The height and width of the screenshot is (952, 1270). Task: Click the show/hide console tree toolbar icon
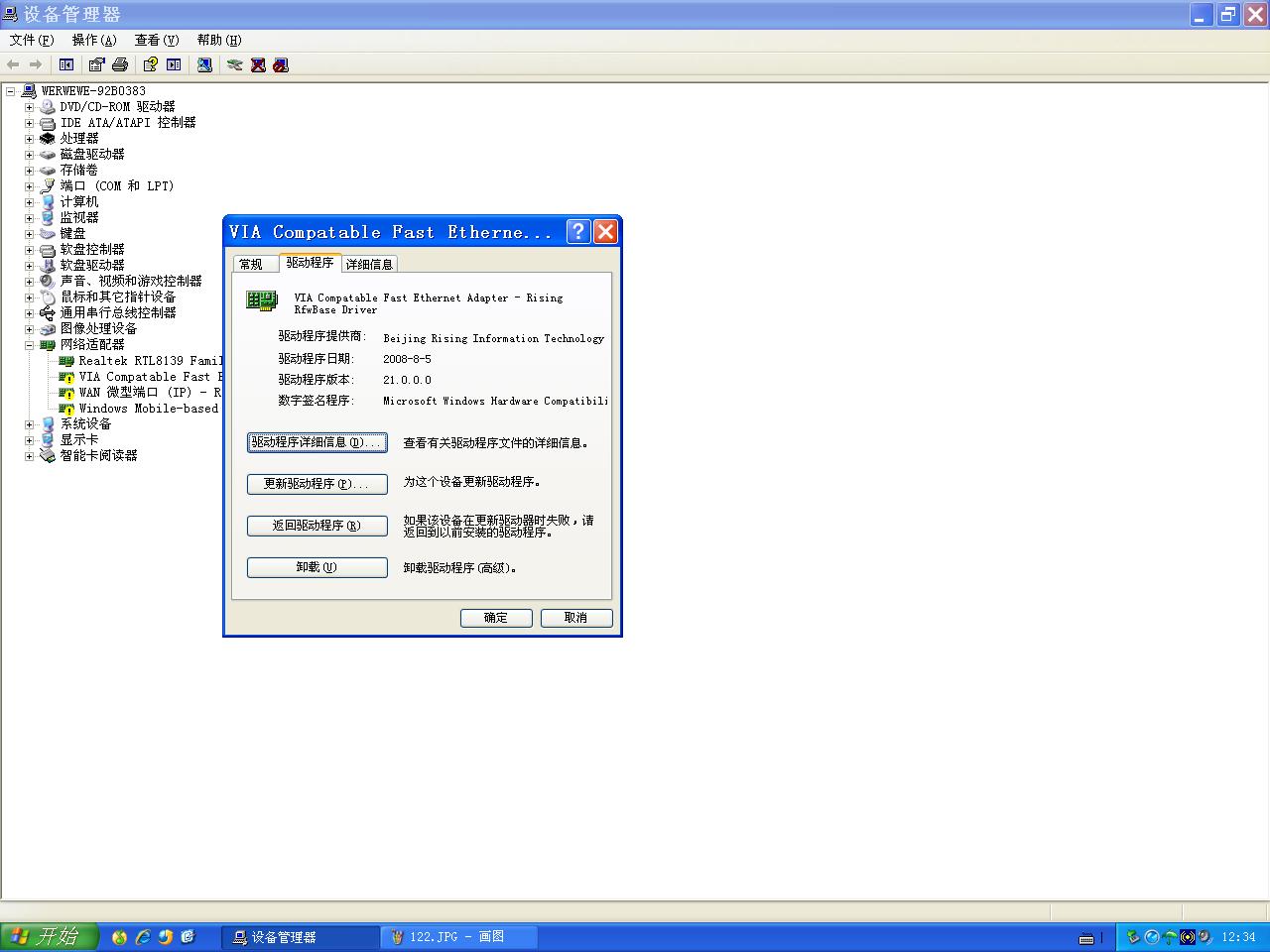pyautogui.click(x=66, y=64)
